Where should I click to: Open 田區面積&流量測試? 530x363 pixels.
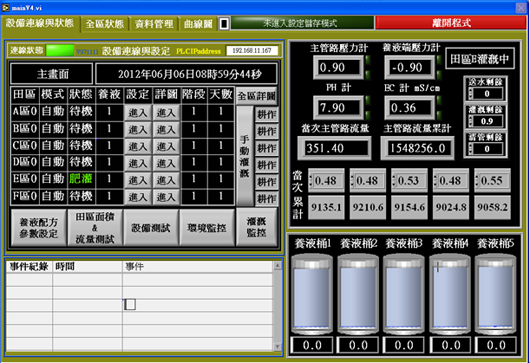point(95,228)
